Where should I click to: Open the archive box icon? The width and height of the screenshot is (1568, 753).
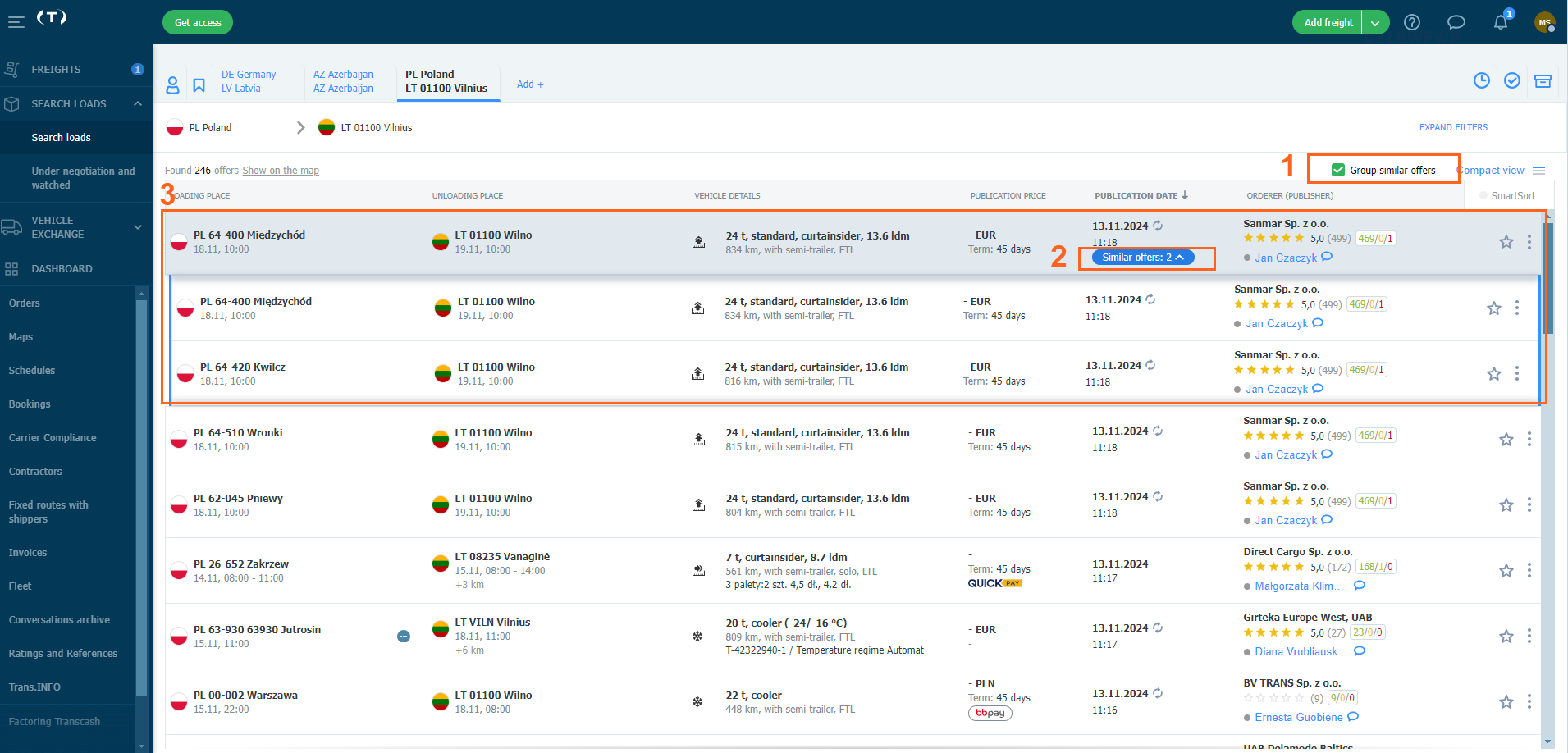(x=1543, y=80)
